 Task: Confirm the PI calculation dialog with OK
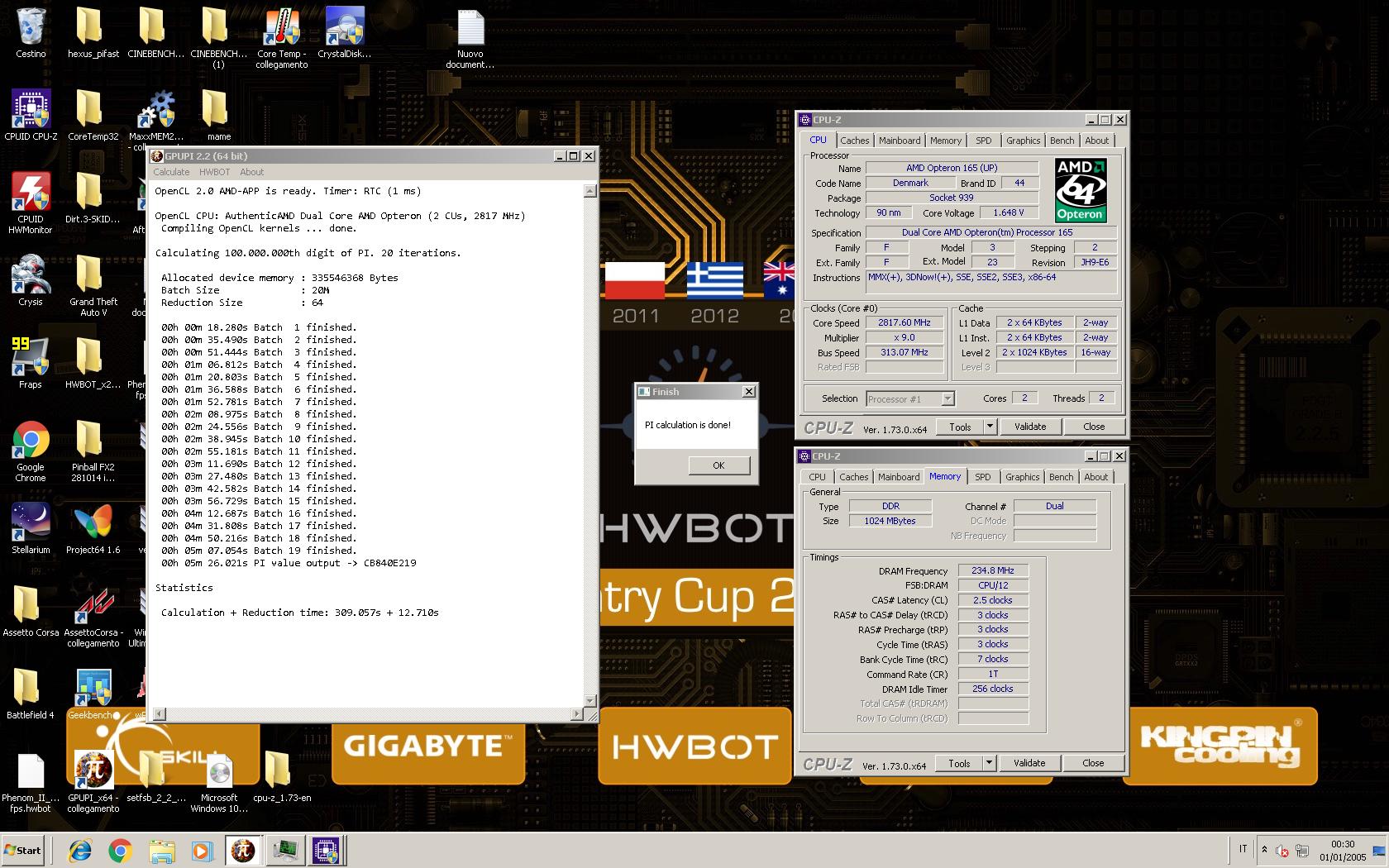(718, 465)
